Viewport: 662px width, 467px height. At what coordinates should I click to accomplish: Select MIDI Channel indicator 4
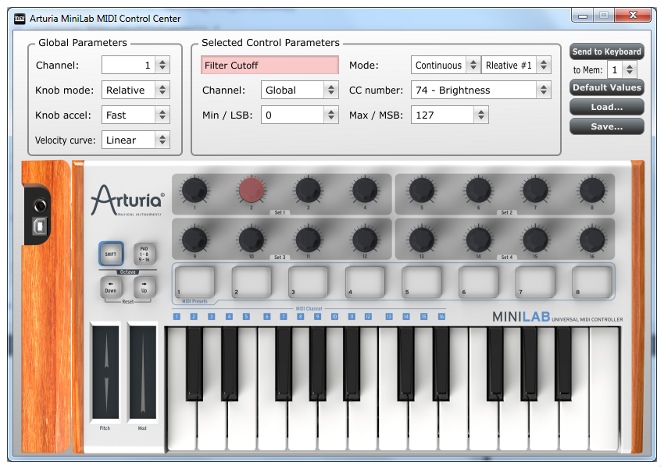pos(229,316)
